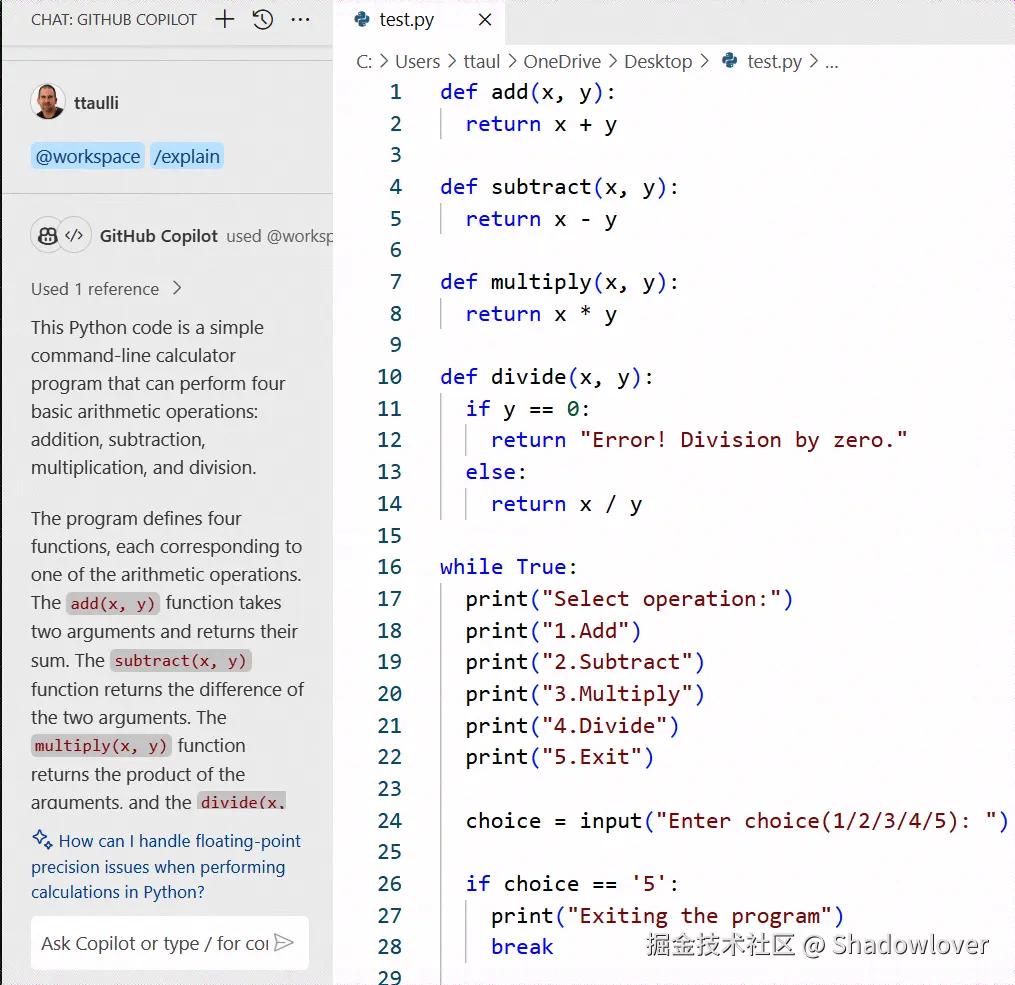Open the ttaul breadcrumb segment
The image size is (1015, 985).
pyautogui.click(x=482, y=61)
